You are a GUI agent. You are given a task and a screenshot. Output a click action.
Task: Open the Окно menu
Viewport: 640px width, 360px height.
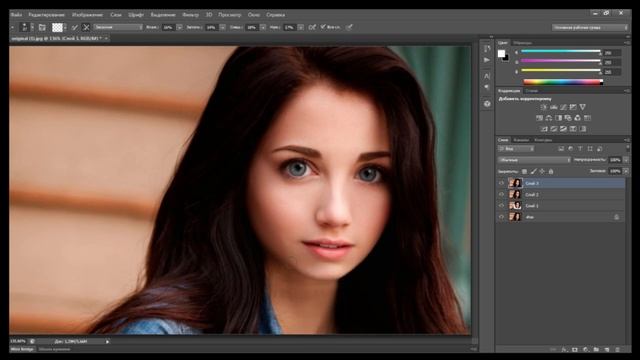click(x=253, y=15)
